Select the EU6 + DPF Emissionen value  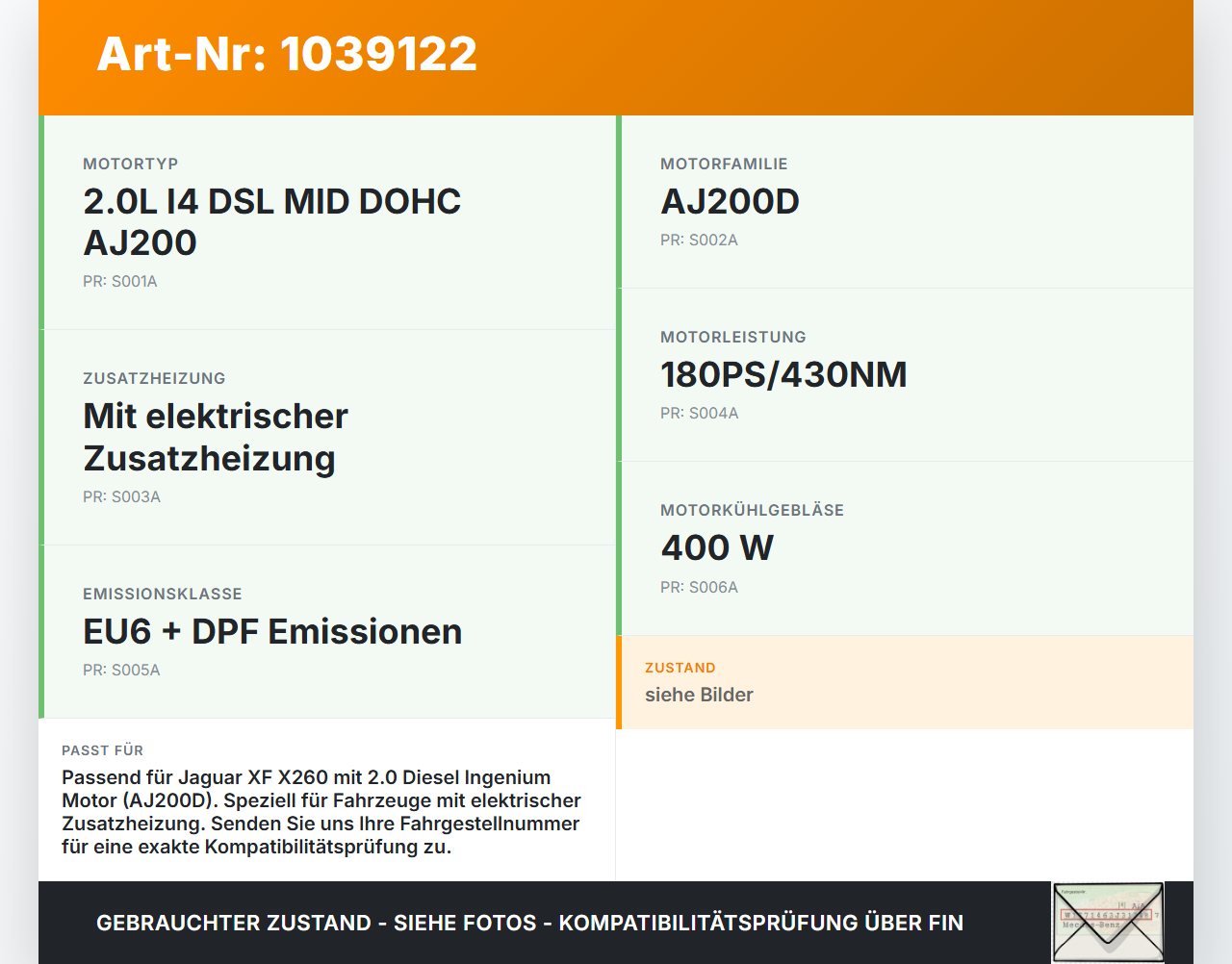tap(272, 631)
